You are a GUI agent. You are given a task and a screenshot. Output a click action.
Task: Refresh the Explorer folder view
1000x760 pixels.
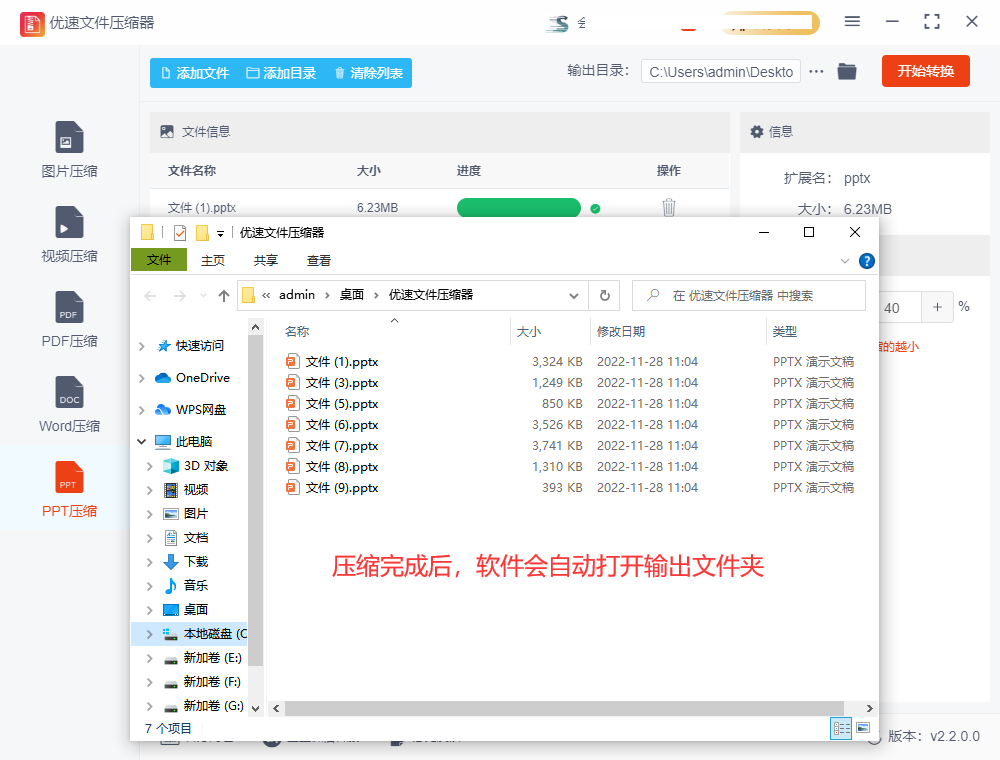coord(605,296)
